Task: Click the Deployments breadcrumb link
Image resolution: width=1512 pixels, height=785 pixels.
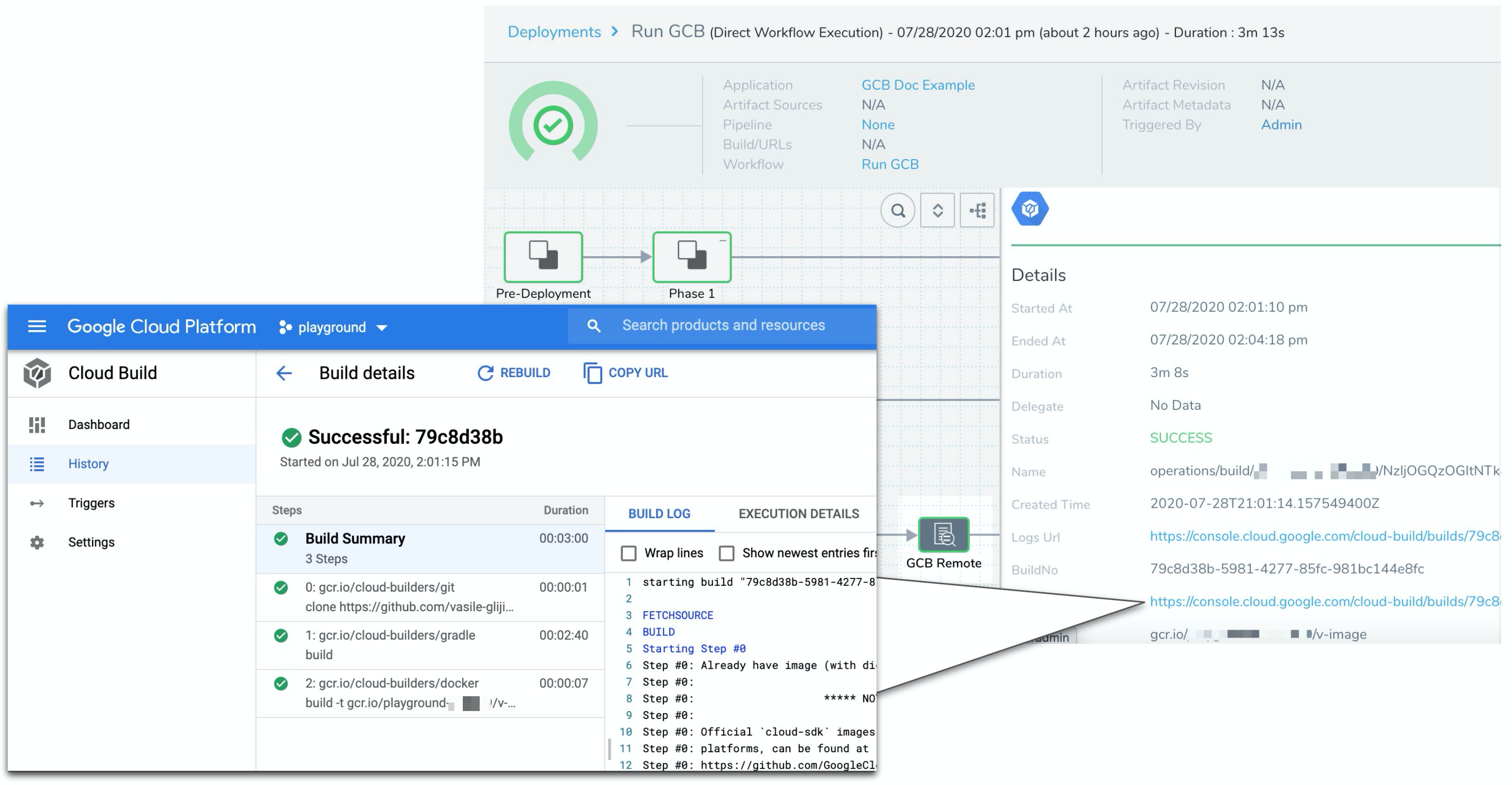Action: (554, 32)
